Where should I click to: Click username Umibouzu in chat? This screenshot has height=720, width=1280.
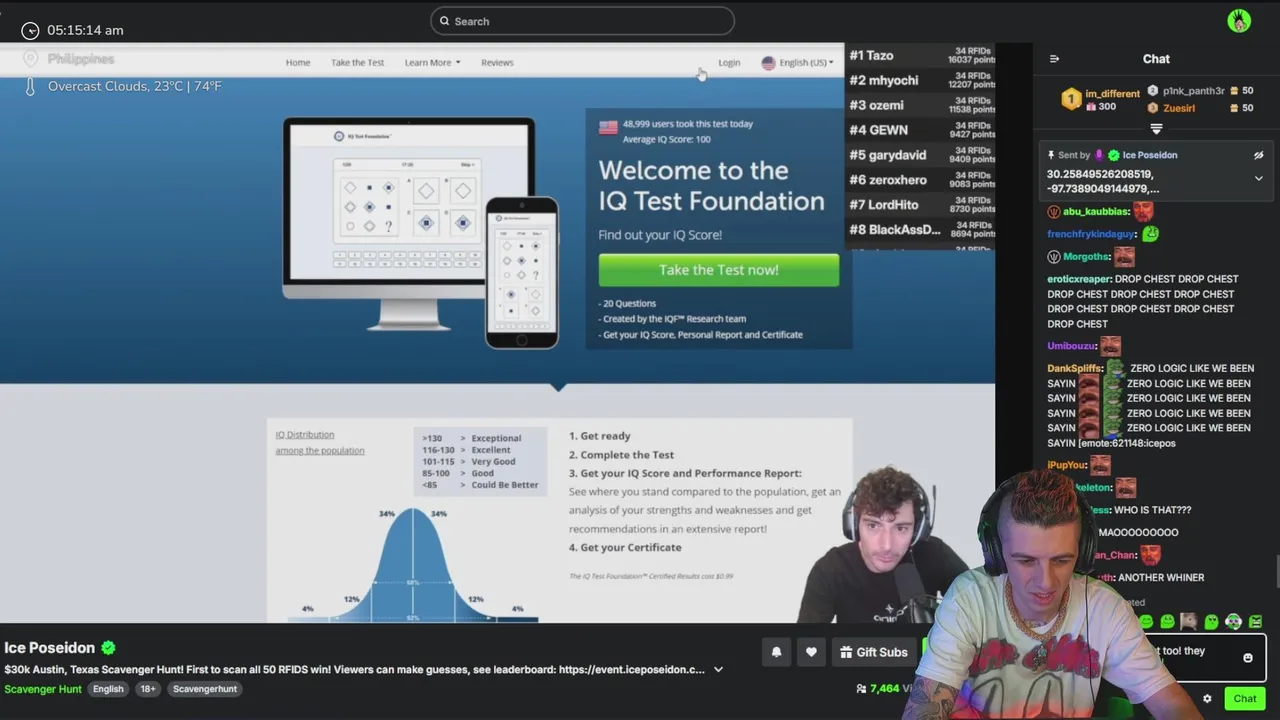1072,346
